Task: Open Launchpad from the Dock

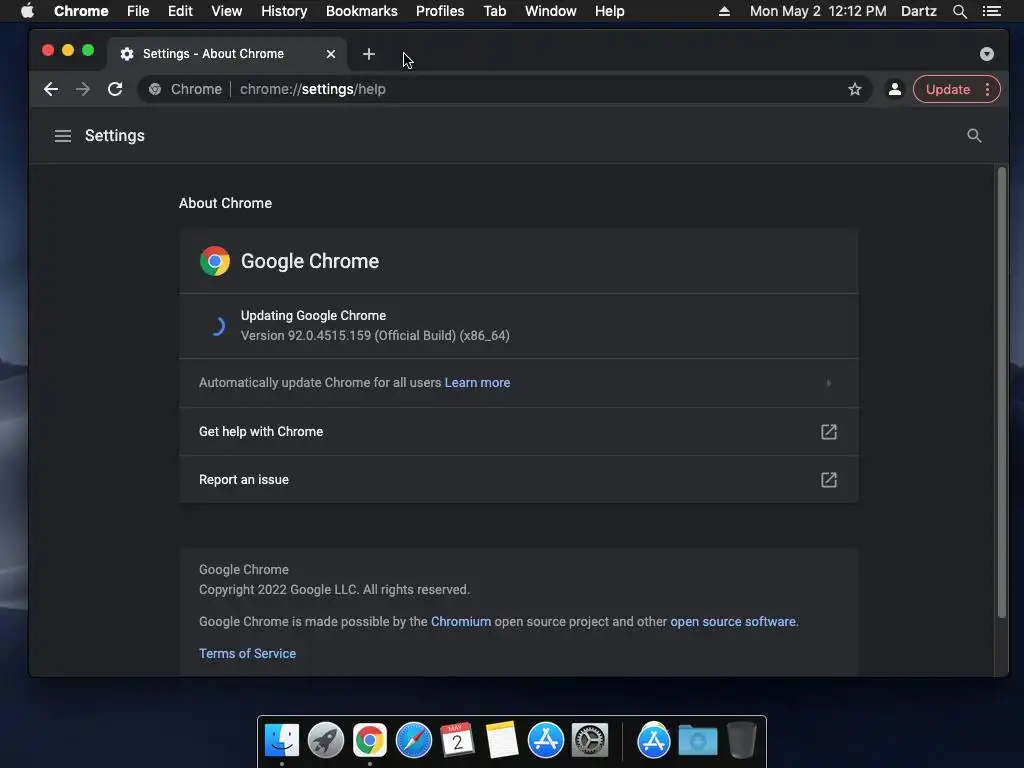Action: pos(326,741)
